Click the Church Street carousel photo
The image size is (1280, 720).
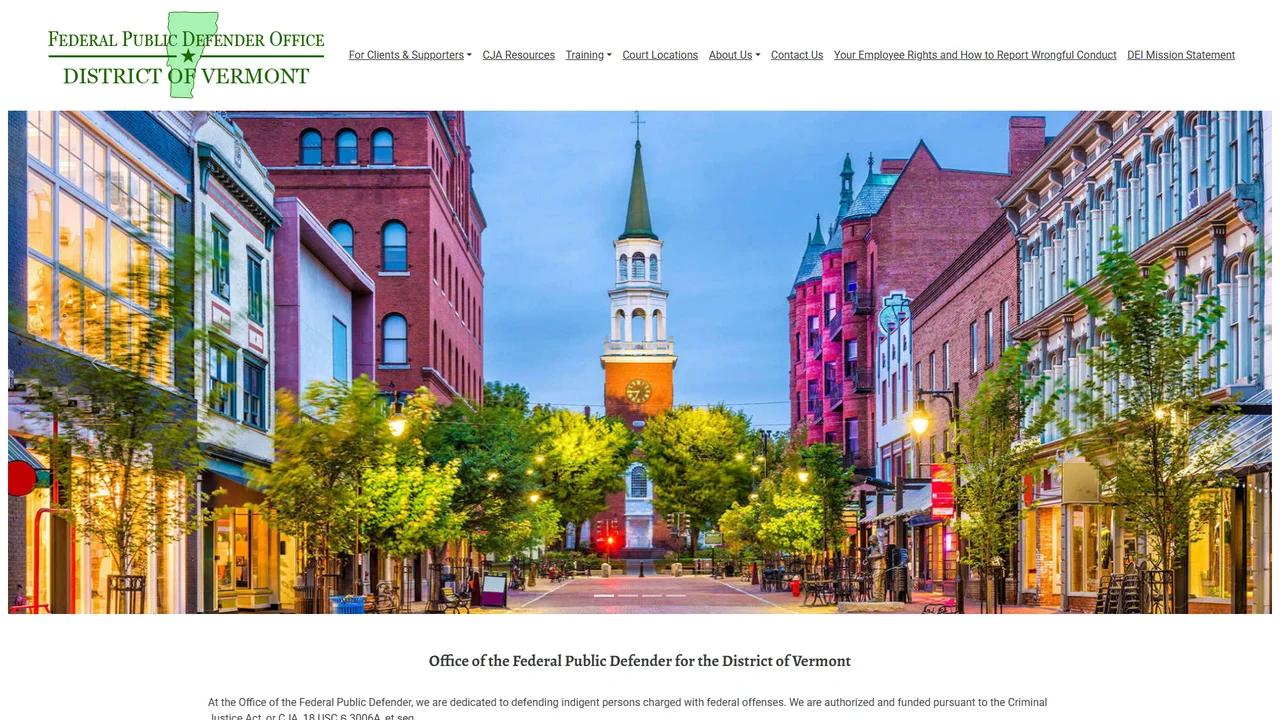(x=640, y=362)
